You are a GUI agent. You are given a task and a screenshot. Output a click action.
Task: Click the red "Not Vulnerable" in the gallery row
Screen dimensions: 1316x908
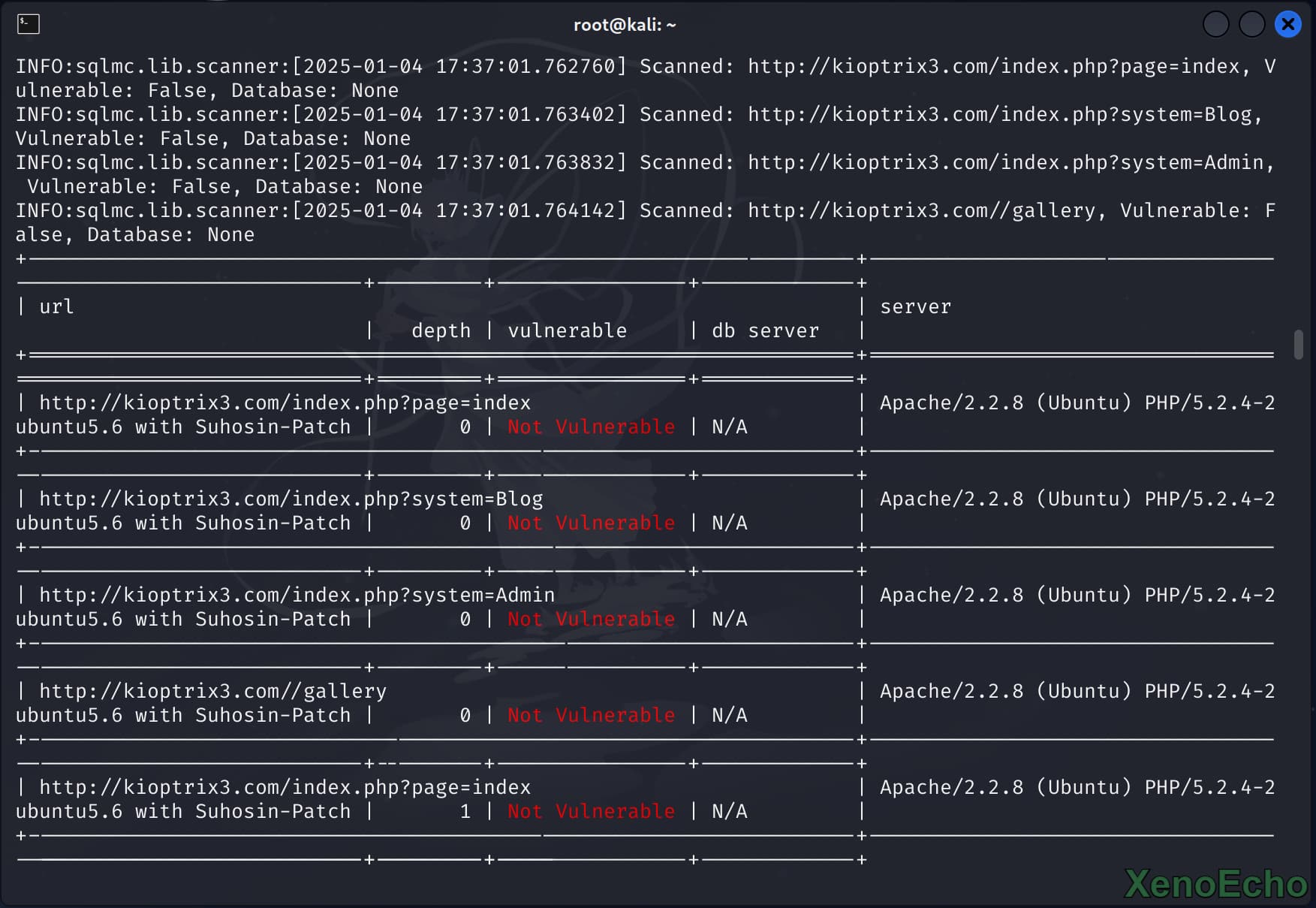(591, 716)
